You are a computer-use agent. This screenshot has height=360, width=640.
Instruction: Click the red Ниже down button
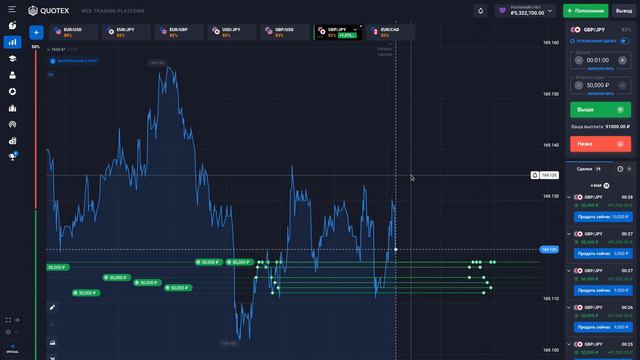(x=600, y=144)
